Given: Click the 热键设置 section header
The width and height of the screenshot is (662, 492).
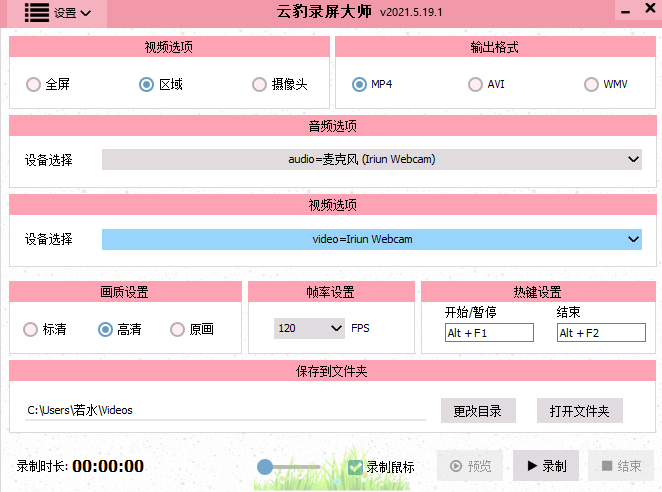Looking at the screenshot, I should click(538, 292).
